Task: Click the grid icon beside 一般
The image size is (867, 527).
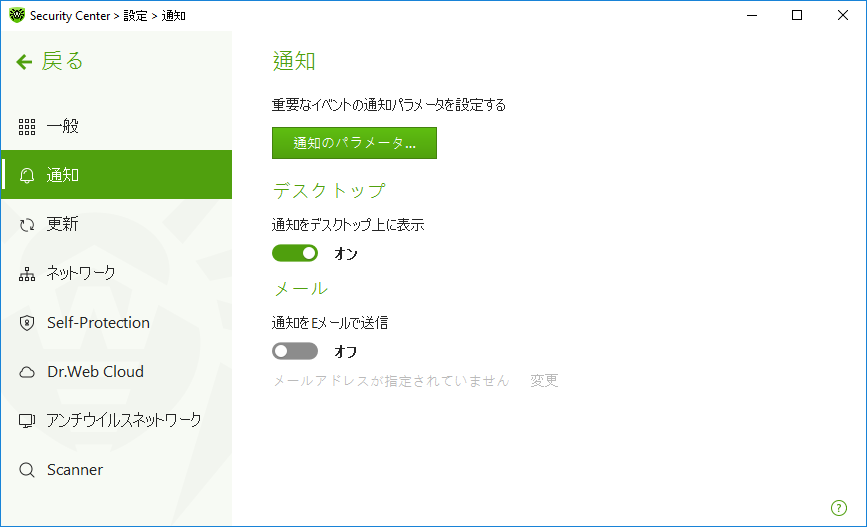Action: coord(27,127)
